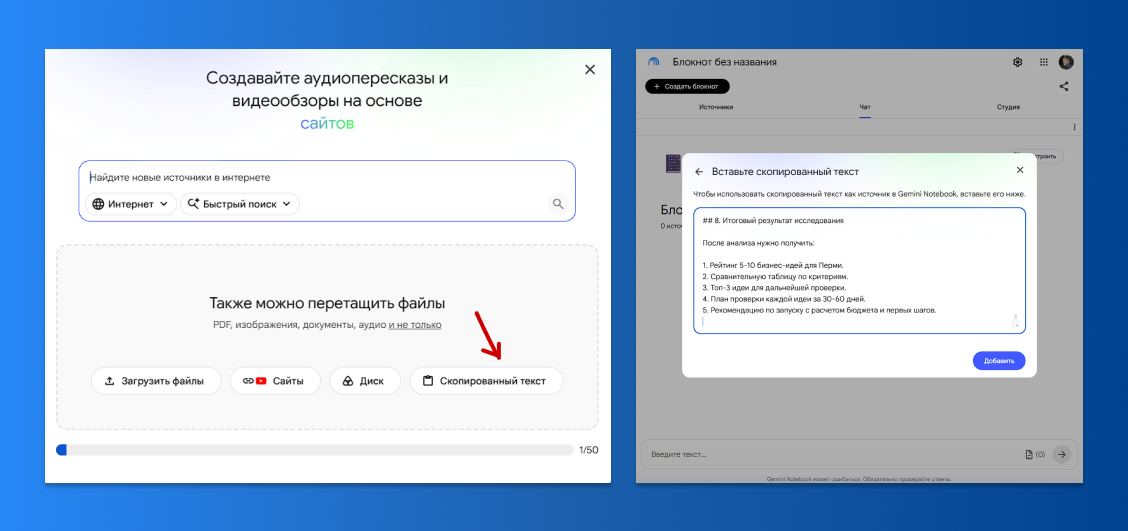The height and width of the screenshot is (531, 1128).
Task: Open the three-dot menu below tabs
Action: pos(1075,127)
